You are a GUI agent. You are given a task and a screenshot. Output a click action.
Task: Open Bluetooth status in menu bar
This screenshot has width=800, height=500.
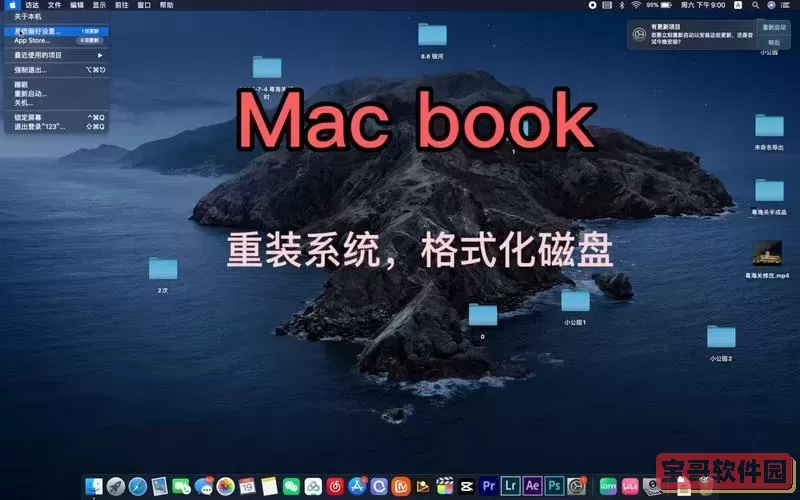tap(621, 5)
